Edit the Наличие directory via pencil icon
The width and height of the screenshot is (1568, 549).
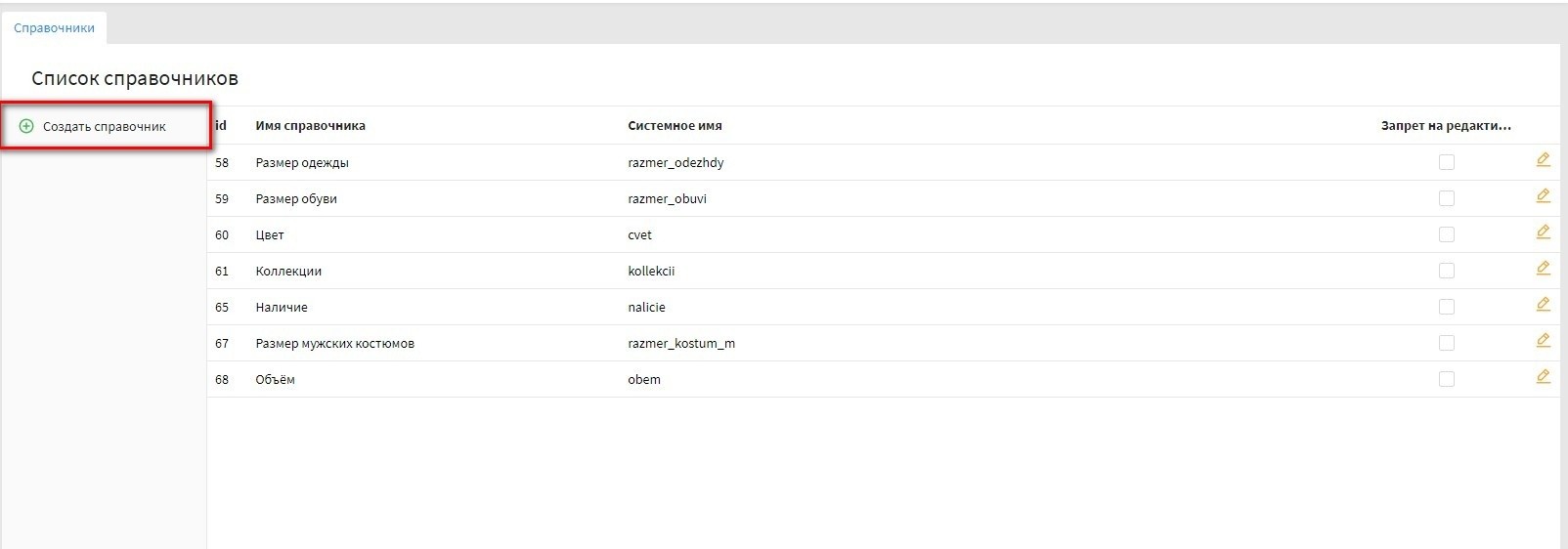pyautogui.click(x=1543, y=305)
